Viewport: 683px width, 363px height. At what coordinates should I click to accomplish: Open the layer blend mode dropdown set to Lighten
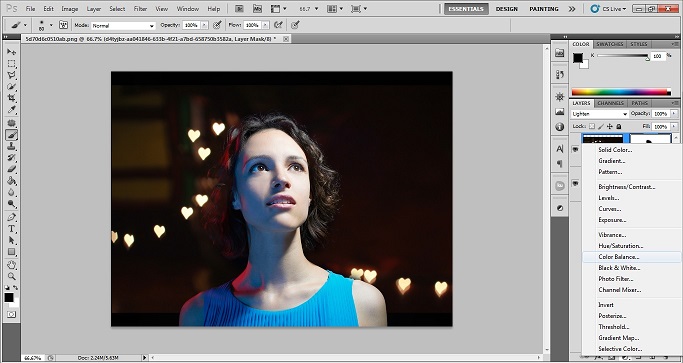tap(600, 114)
